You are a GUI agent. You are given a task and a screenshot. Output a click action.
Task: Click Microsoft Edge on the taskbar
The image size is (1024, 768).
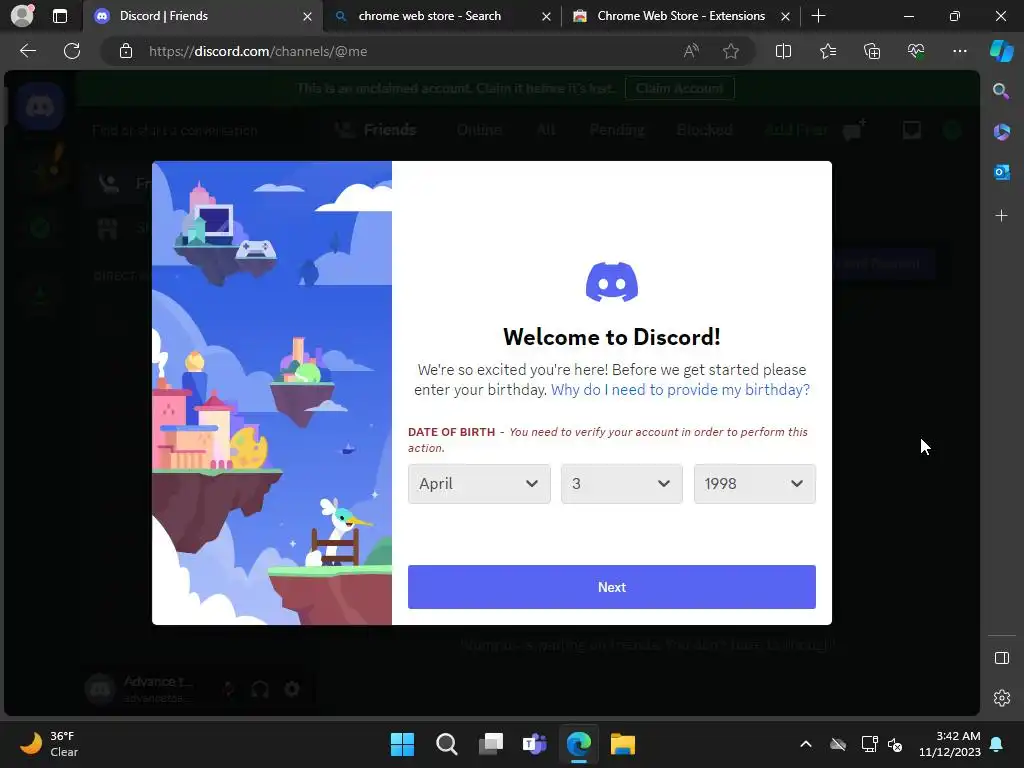(x=579, y=744)
